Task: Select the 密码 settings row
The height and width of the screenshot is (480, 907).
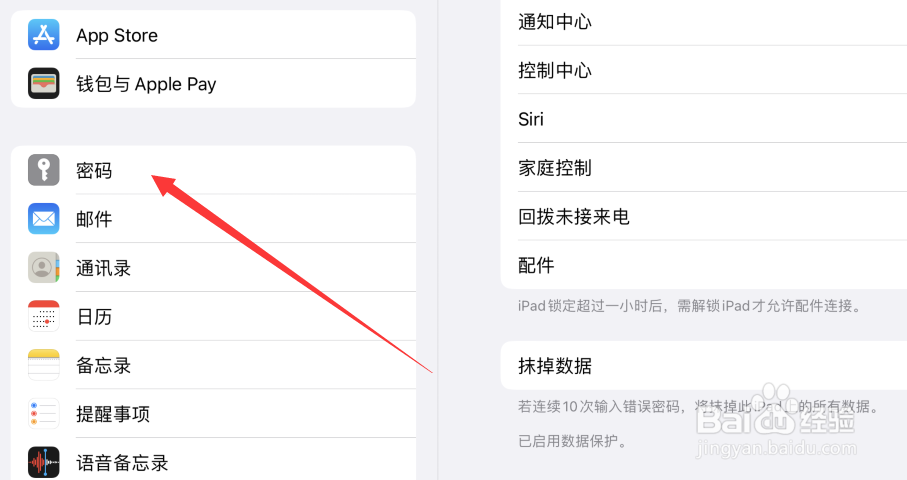Action: pyautogui.click(x=213, y=170)
